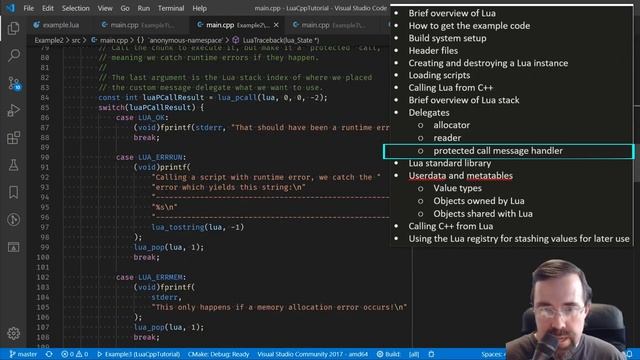
Task: Expand the anonymous-namespace breadcrumb segment
Action: coord(185,40)
